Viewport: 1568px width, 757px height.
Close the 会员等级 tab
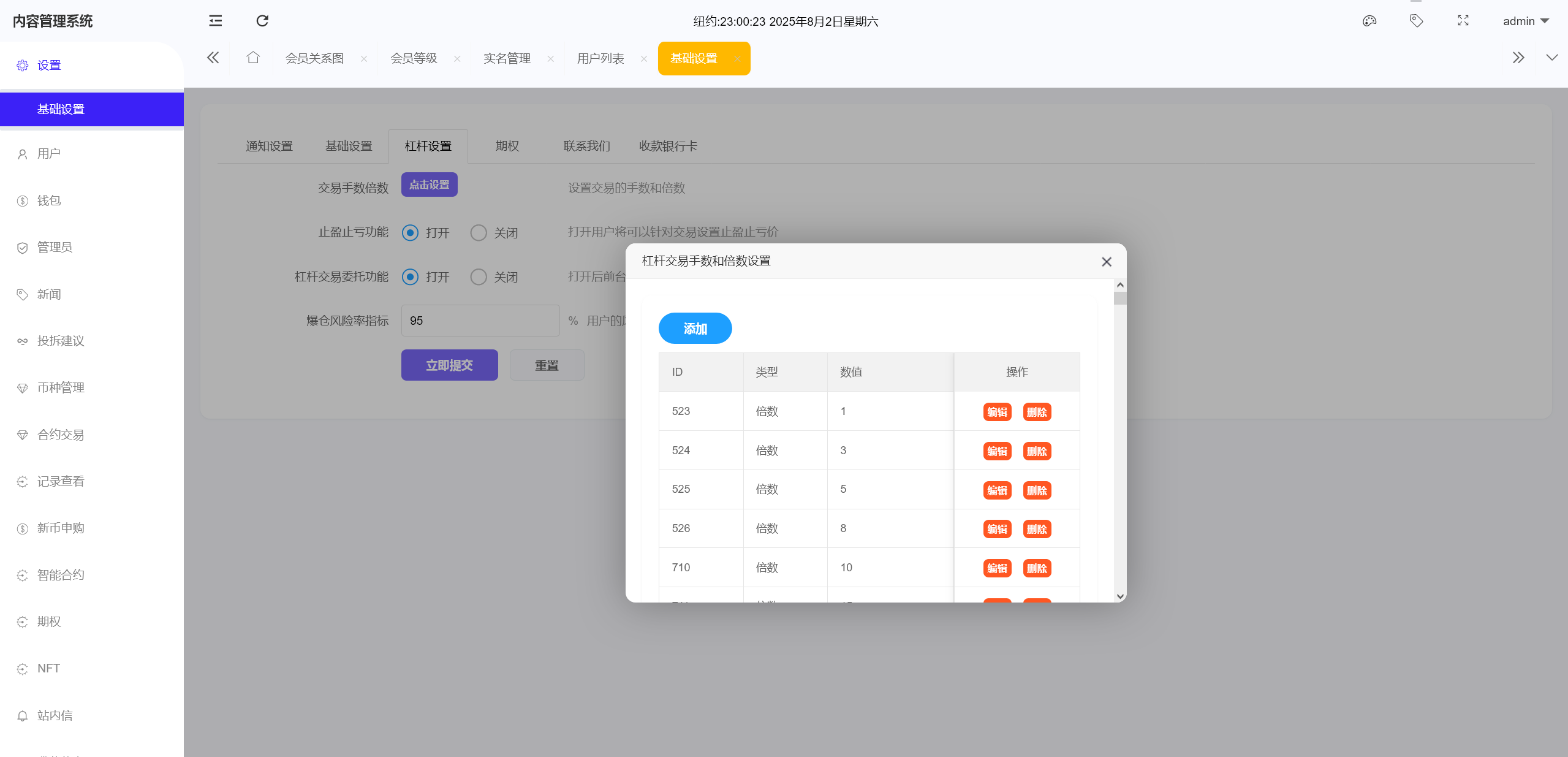click(x=457, y=59)
